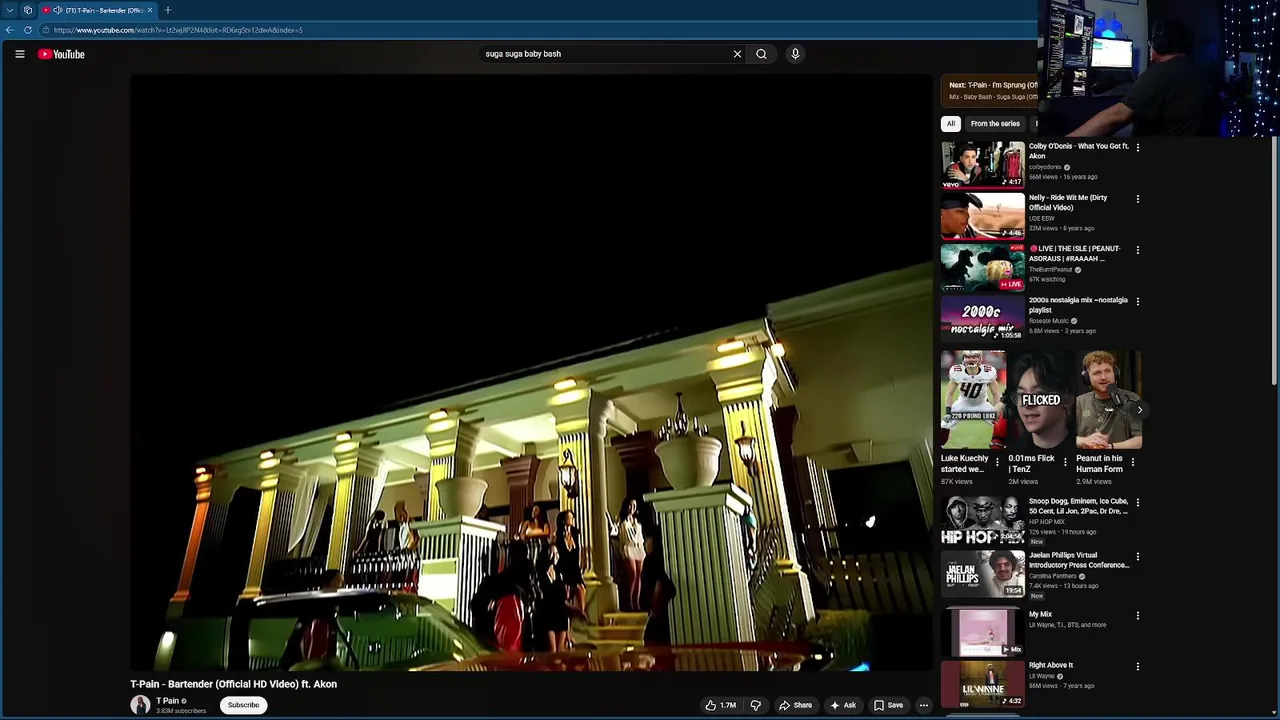Open HIP HOP mix thumbnail
This screenshot has width=1280, height=720.
click(983, 520)
